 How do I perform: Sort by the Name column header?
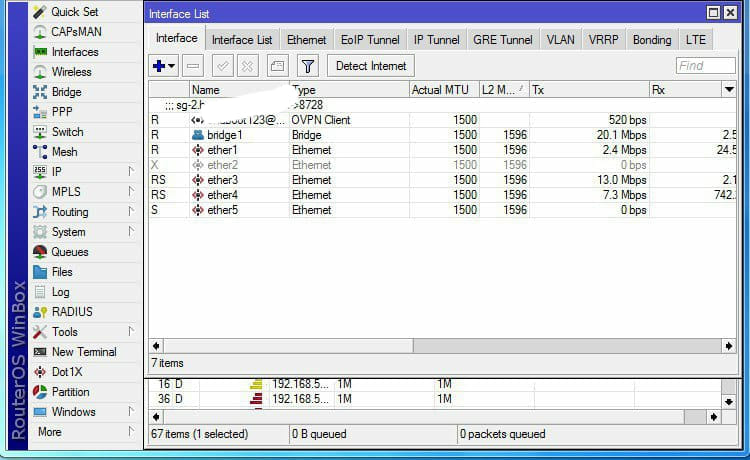coord(239,90)
